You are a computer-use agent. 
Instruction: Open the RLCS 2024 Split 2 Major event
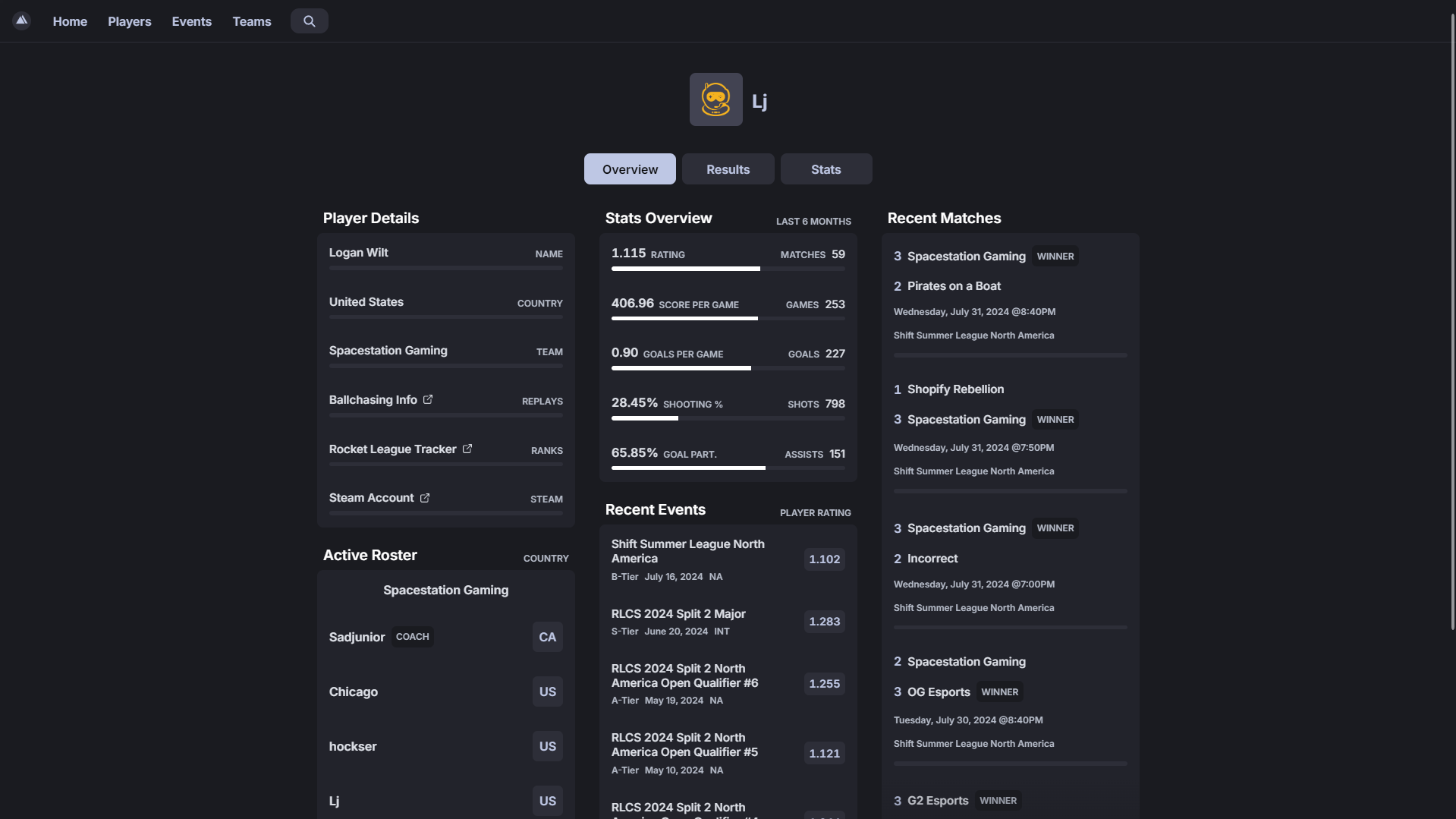pyautogui.click(x=678, y=613)
